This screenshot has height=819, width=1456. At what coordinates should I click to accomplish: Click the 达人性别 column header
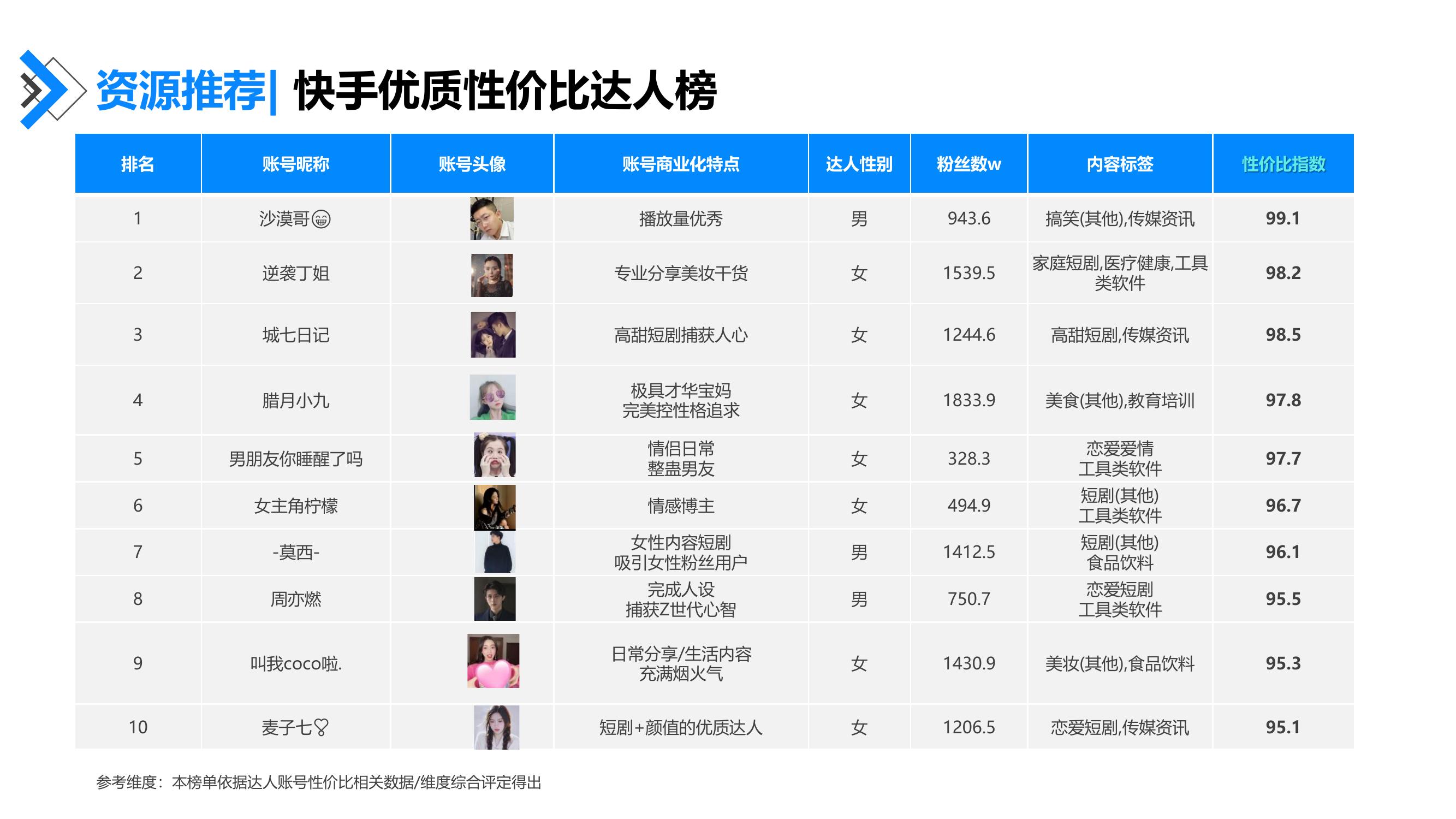coord(859,164)
